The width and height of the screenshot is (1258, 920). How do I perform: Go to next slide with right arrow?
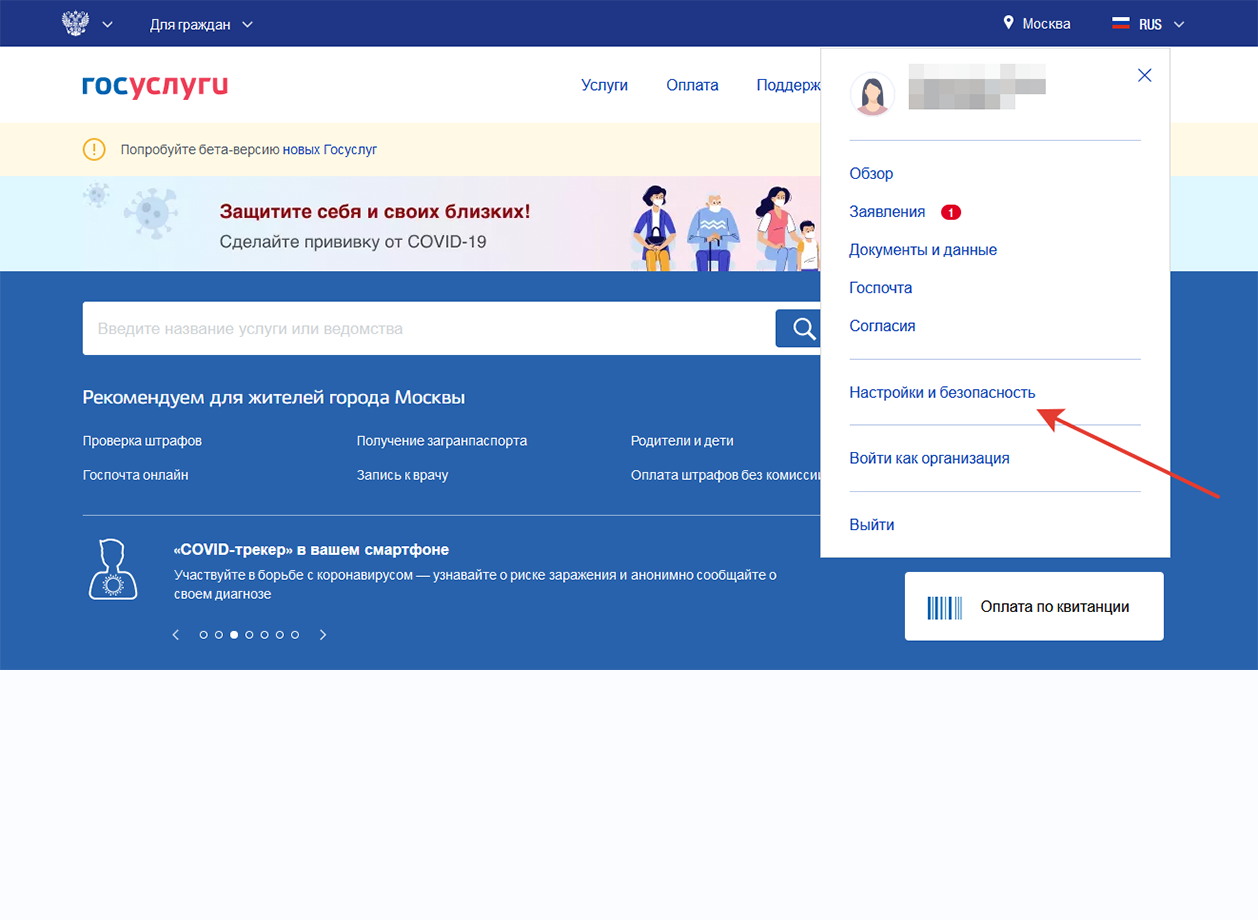coord(323,635)
